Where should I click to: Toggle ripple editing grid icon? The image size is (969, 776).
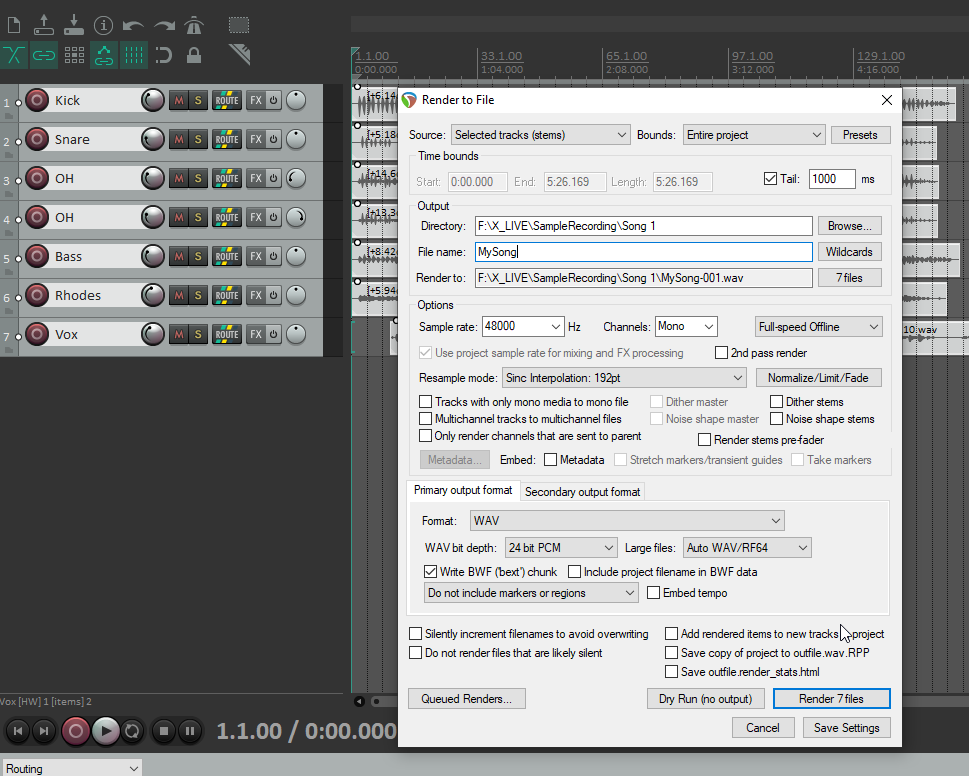[x=74, y=56]
